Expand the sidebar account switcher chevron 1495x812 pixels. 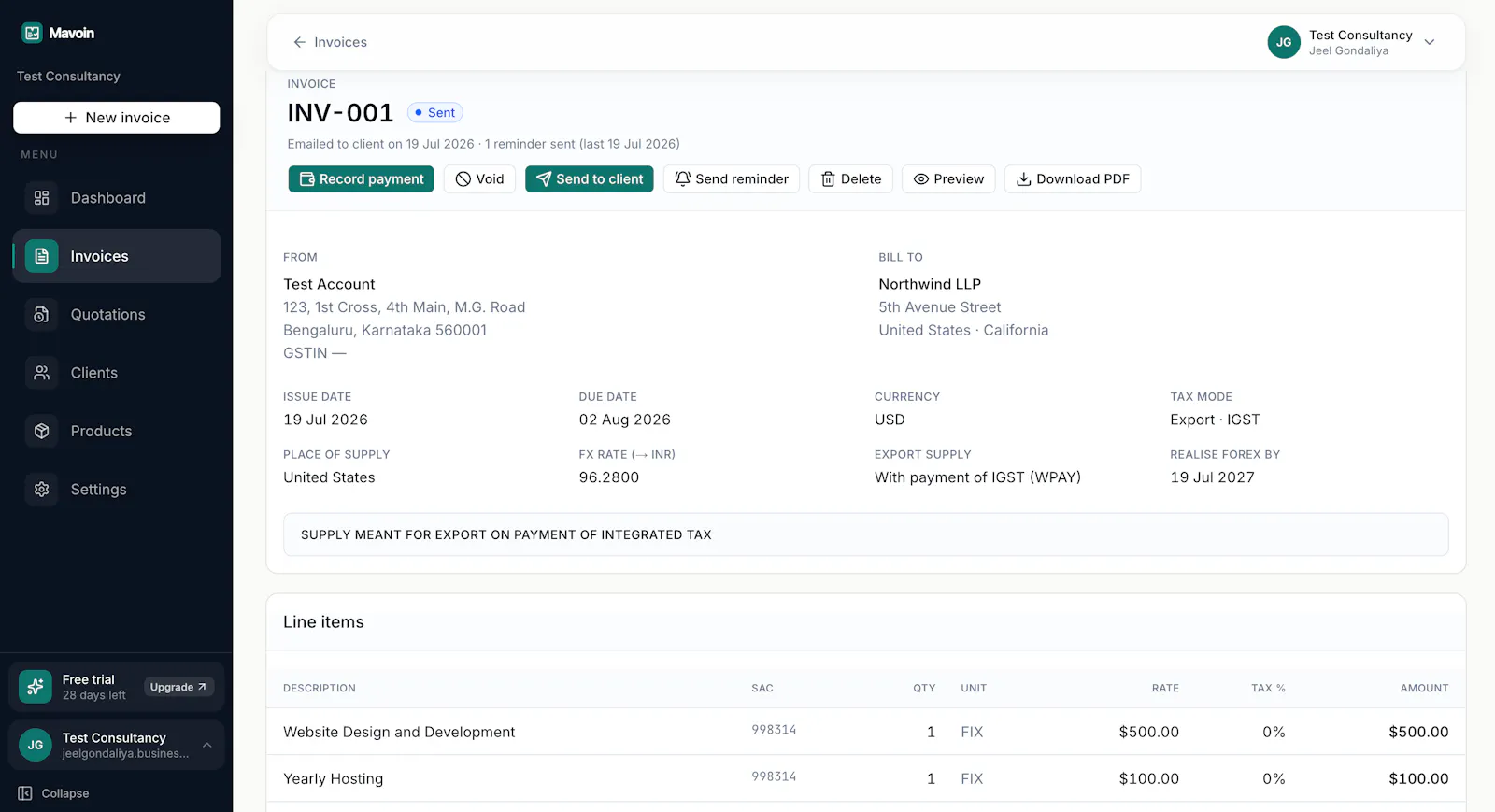(x=207, y=745)
